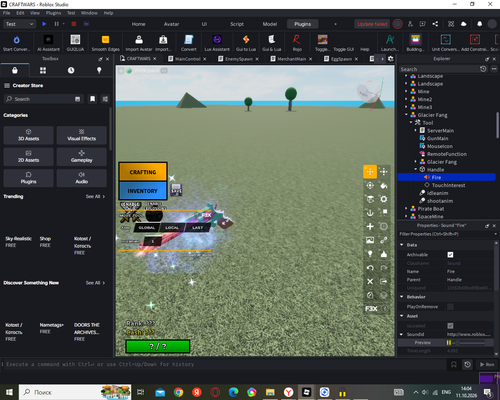The width and height of the screenshot is (500, 400).
Task: Click the F3X delete X tool
Action: tap(370, 281)
